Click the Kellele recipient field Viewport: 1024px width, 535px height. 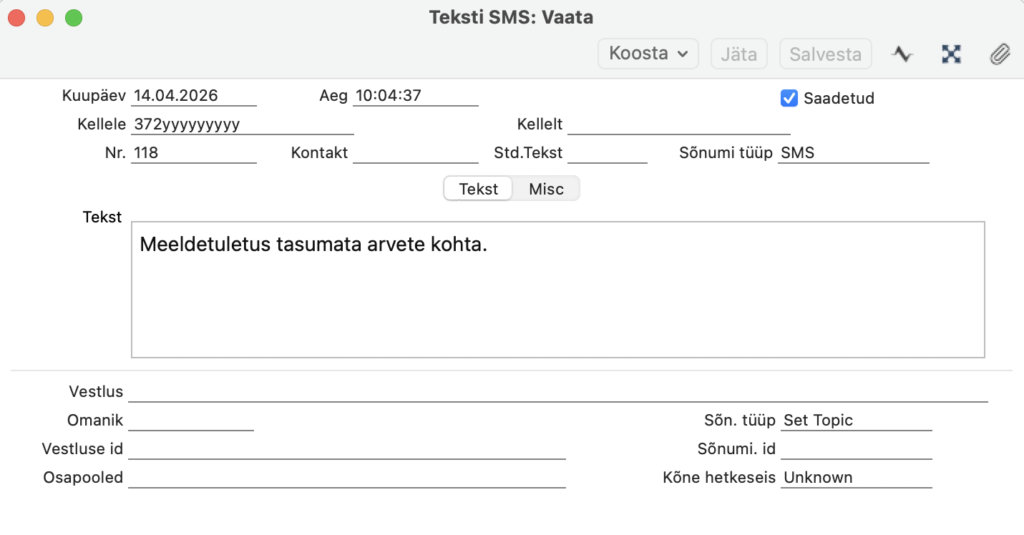pos(241,125)
